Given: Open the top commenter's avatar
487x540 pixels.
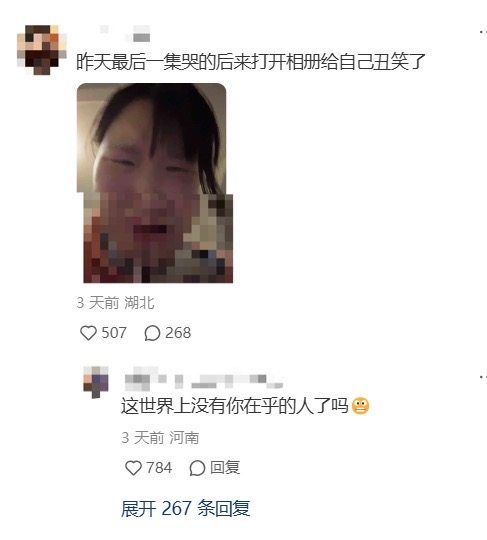Looking at the screenshot, I should point(42,50).
